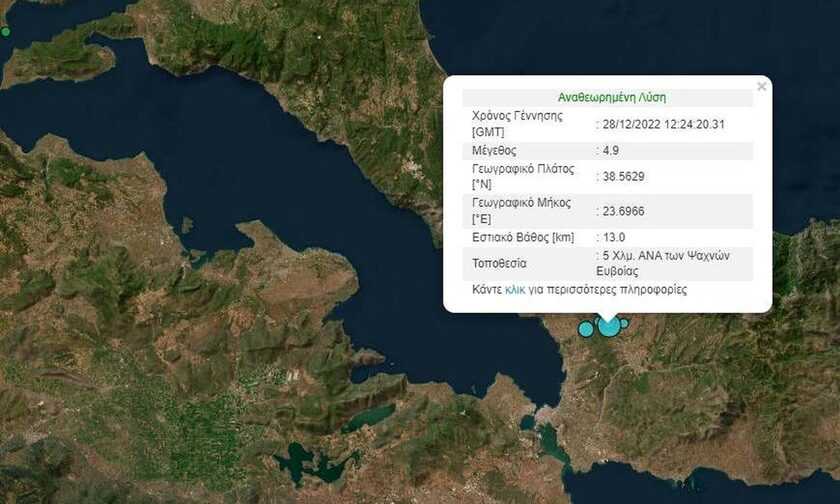Screen dimensions: 840x504
Task: Click the Γεωγραφικό Μήκος label
Action: point(521,203)
